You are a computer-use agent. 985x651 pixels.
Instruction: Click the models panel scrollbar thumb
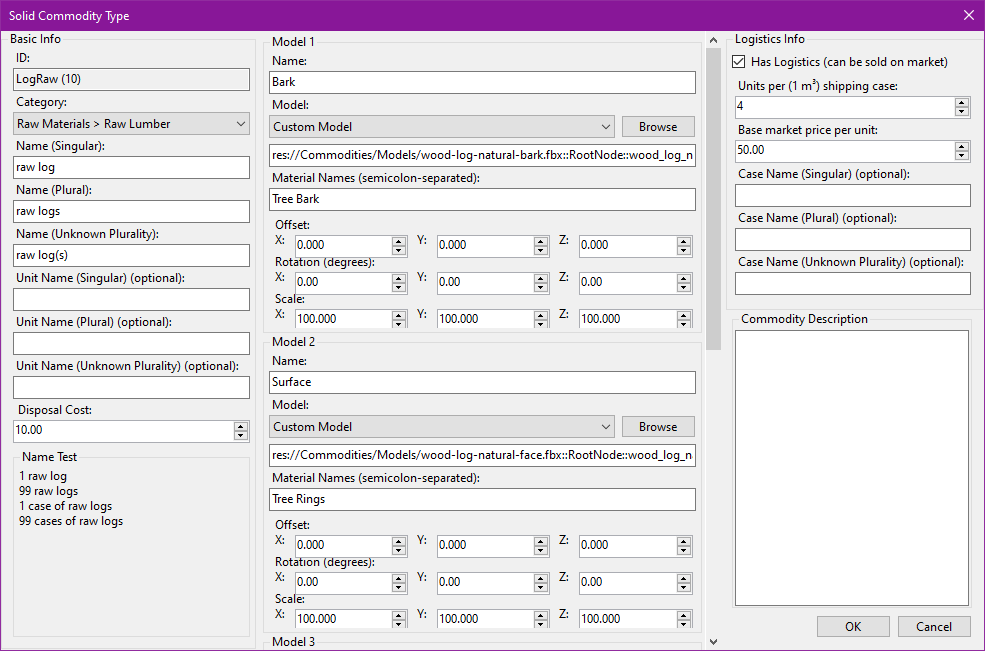(713, 199)
